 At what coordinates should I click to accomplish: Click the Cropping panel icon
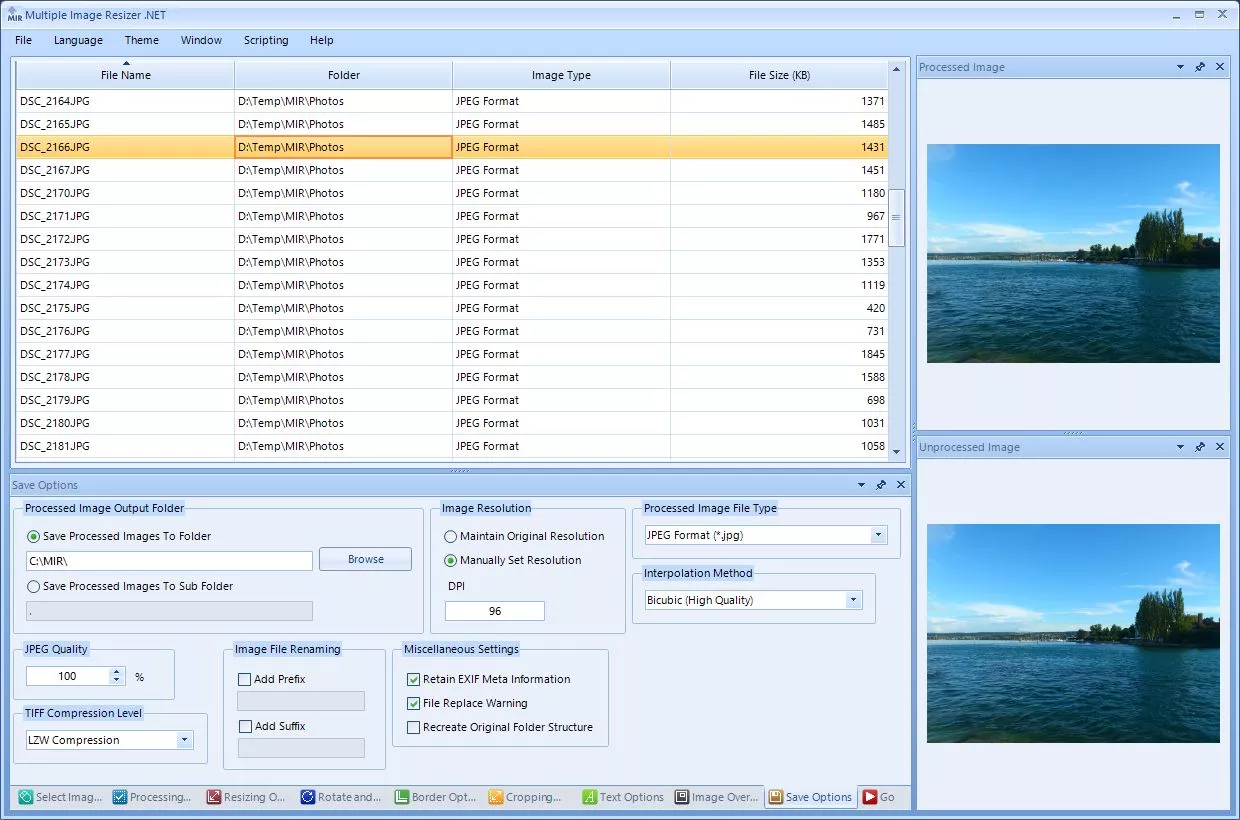(496, 797)
